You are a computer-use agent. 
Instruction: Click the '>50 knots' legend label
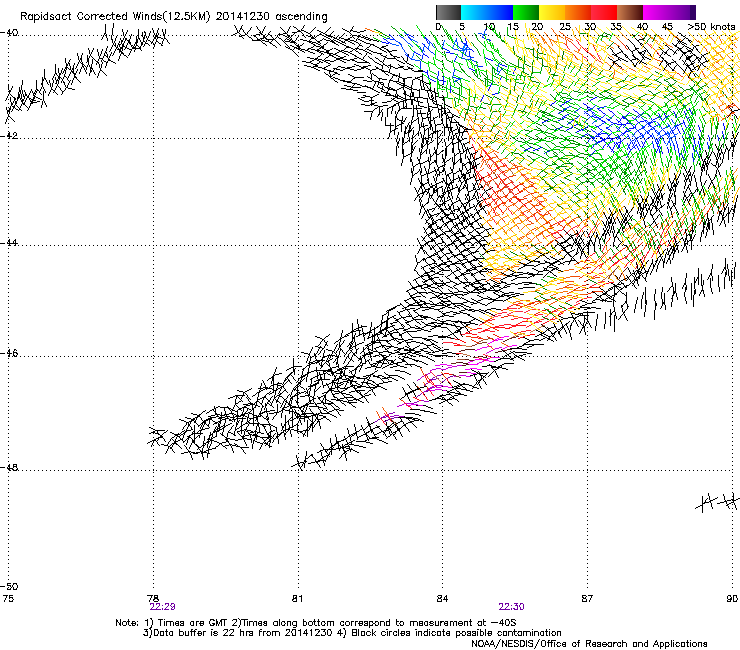[x=711, y=26]
